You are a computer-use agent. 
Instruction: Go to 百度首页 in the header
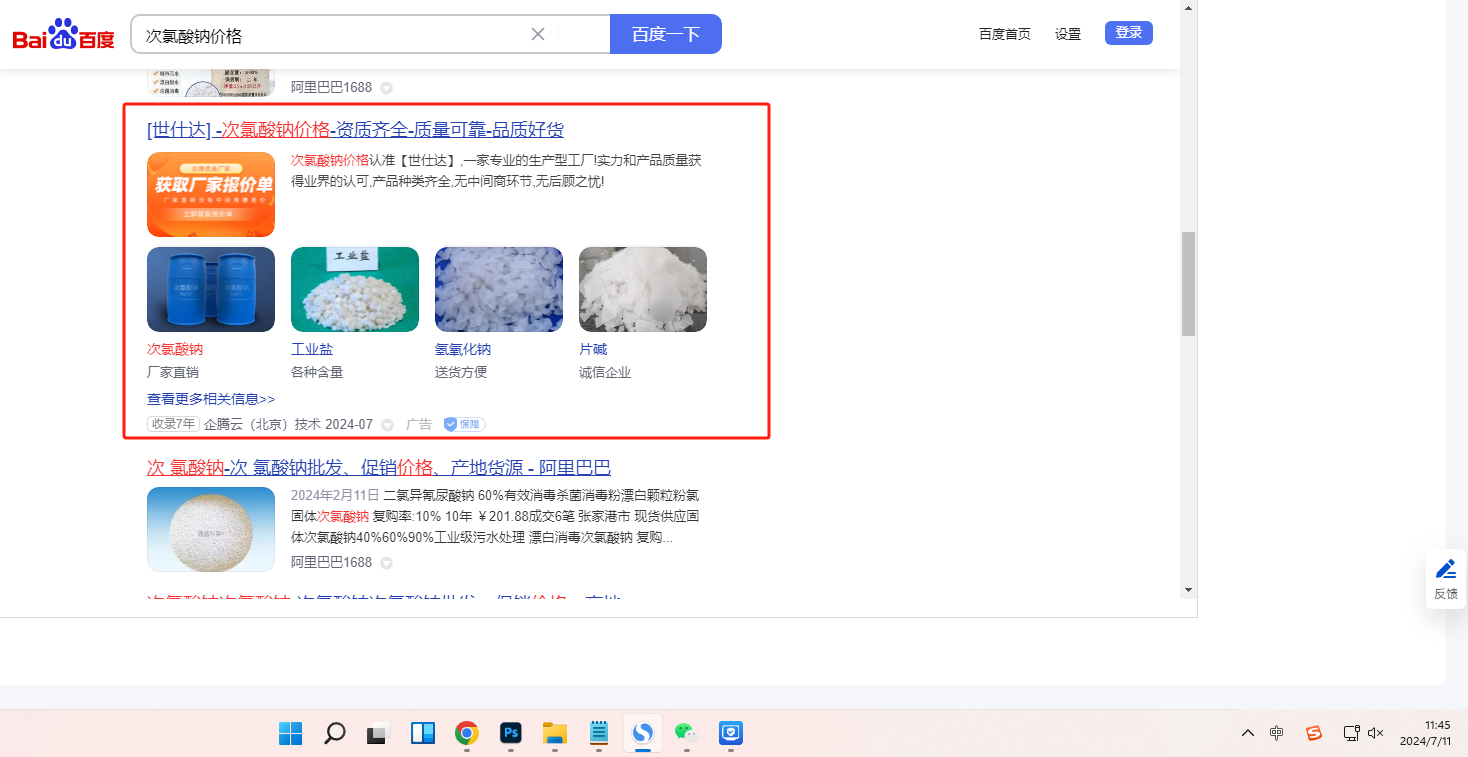pos(1004,34)
